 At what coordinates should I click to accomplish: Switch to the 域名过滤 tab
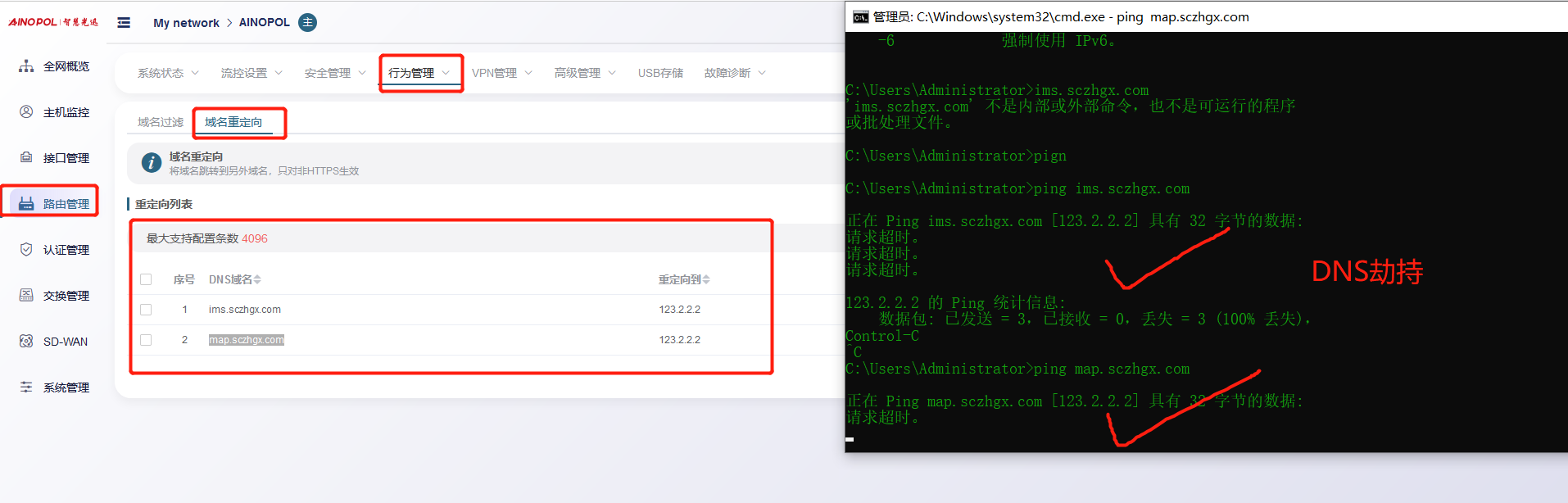coord(161,122)
